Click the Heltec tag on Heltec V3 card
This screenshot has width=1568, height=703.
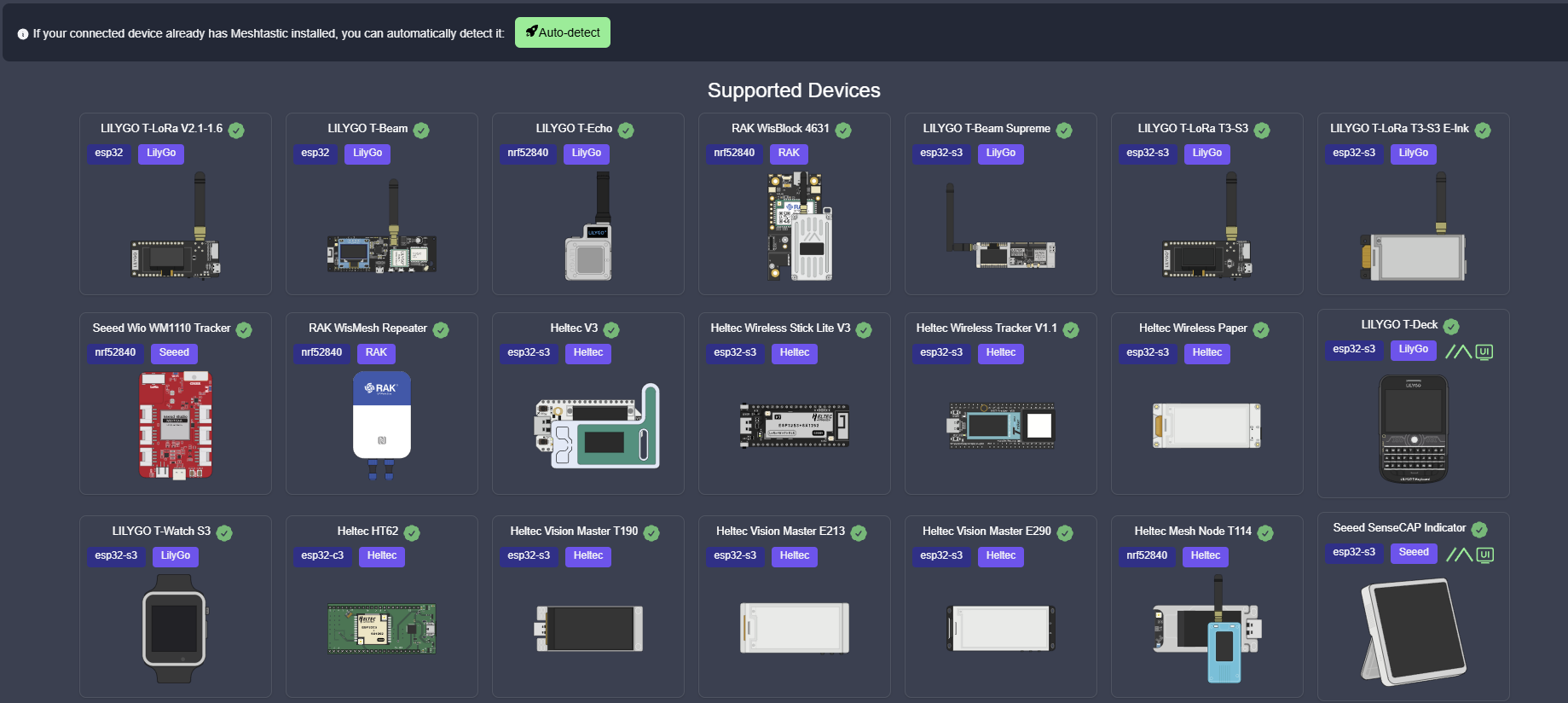[588, 353]
